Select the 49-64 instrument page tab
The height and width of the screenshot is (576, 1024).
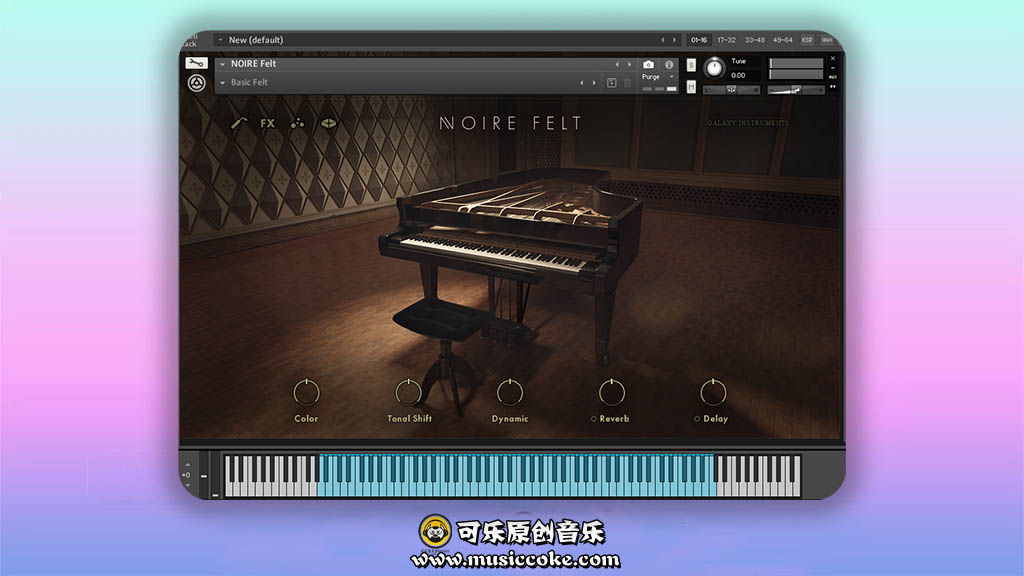coord(782,40)
